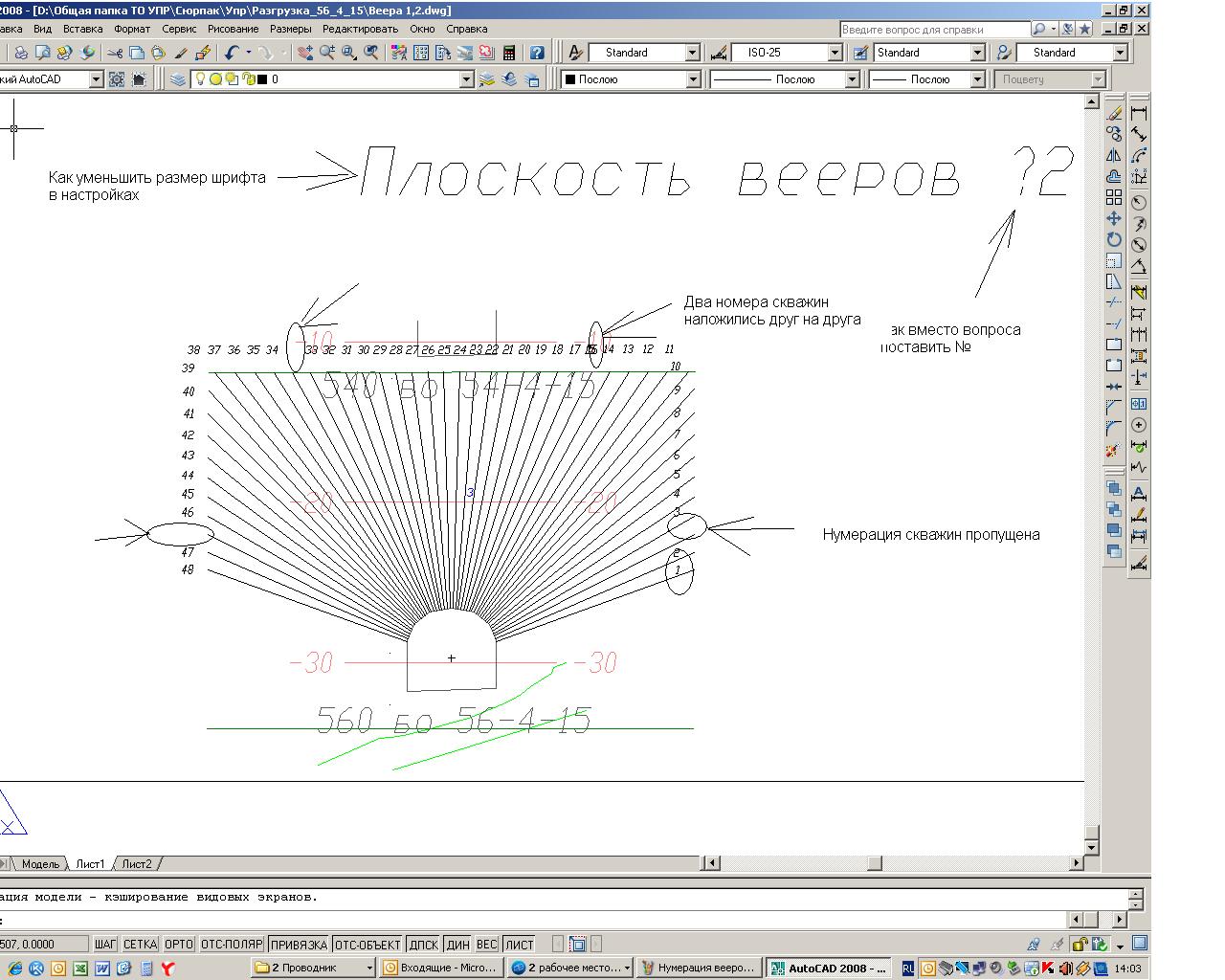Select the Linear dimension tool

(1139, 113)
